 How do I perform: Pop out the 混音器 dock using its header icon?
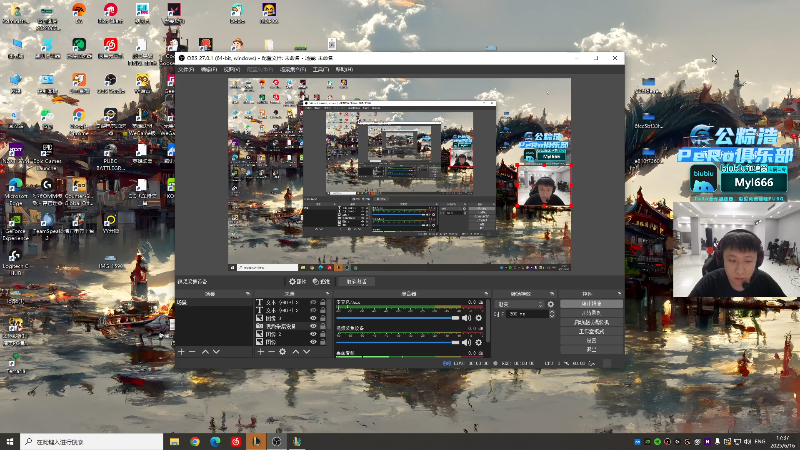point(486,294)
